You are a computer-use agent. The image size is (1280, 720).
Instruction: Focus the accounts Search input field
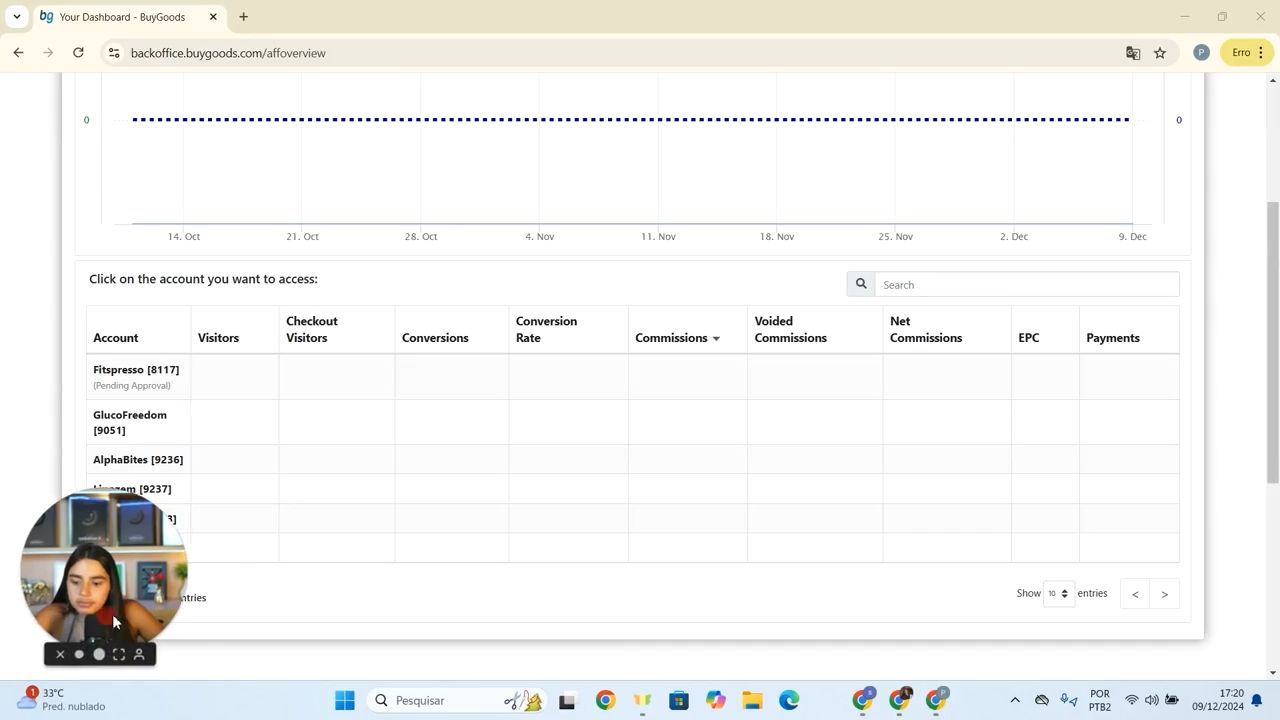click(x=1027, y=284)
